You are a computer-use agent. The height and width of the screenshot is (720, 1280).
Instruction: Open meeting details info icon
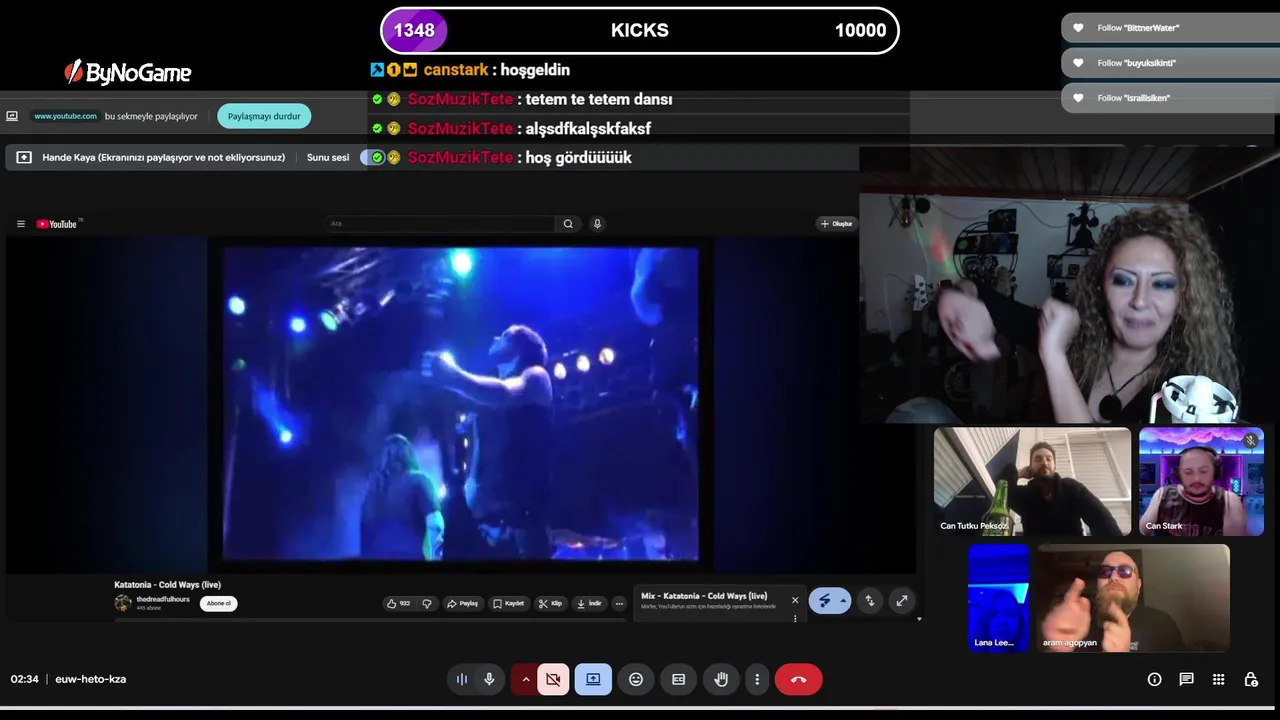[1154, 679]
